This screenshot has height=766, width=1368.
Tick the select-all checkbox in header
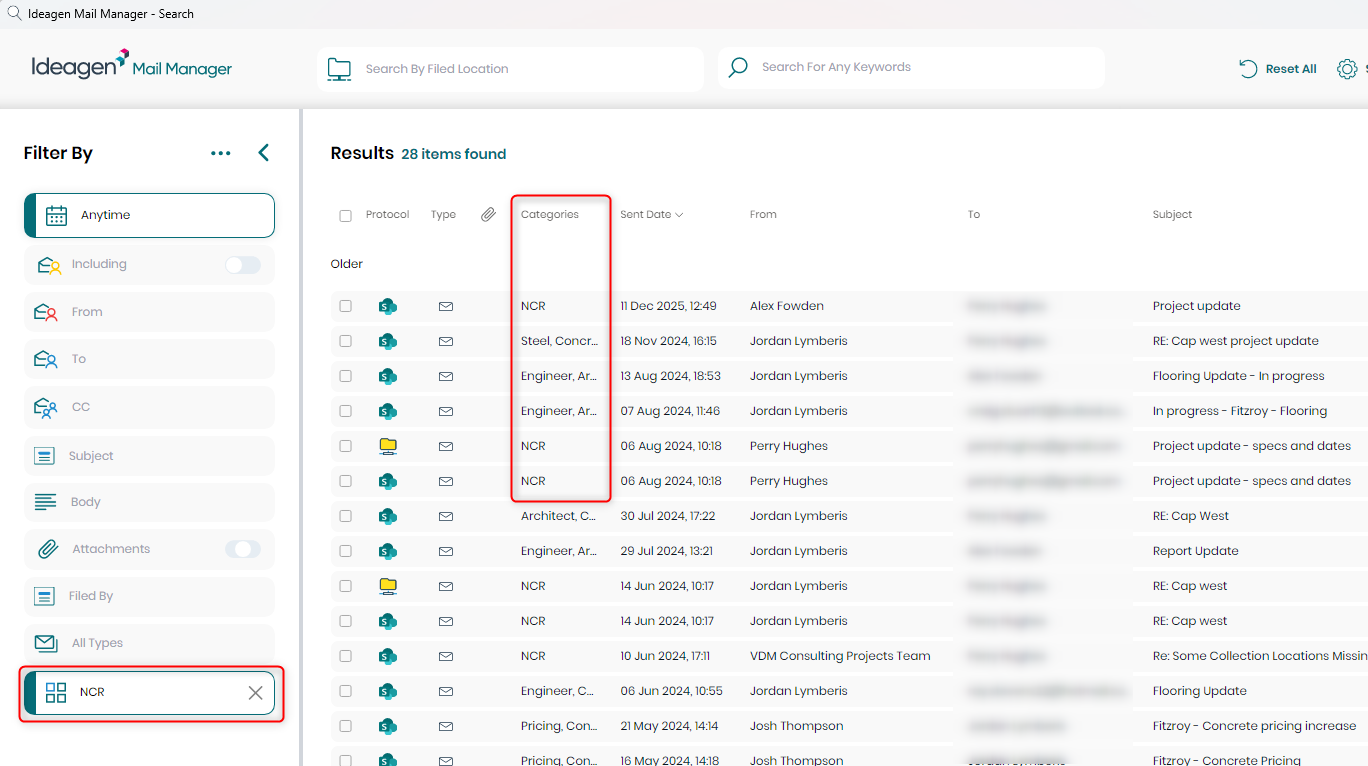coord(345,216)
